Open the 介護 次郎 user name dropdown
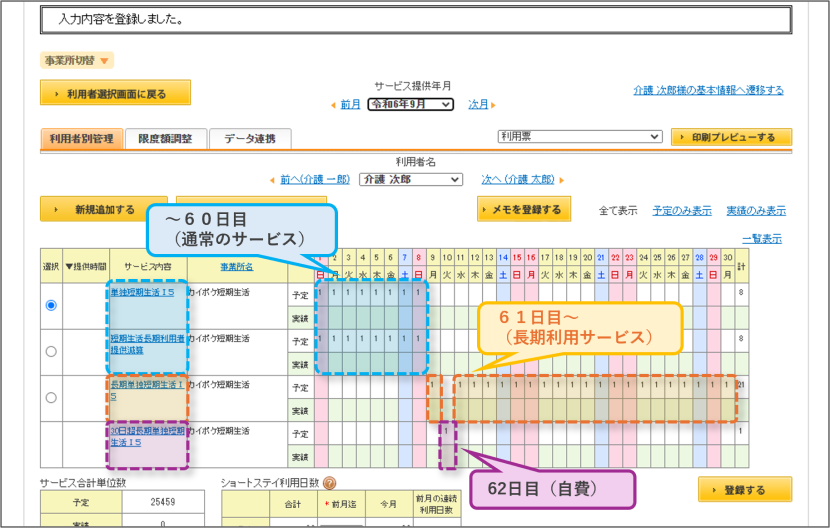 click(411, 180)
